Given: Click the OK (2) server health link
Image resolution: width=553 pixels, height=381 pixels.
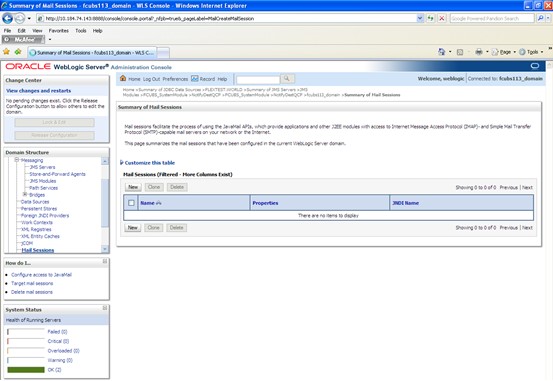Looking at the screenshot, I should click(x=54, y=370).
